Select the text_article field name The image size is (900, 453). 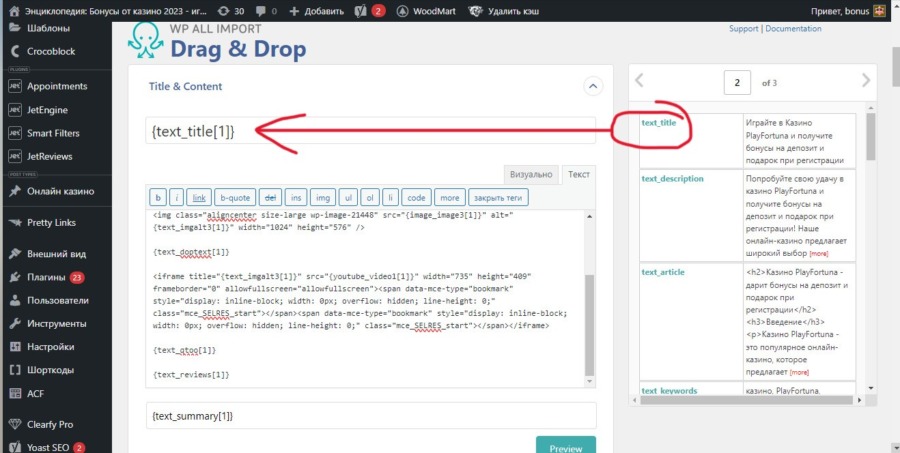pos(663,272)
